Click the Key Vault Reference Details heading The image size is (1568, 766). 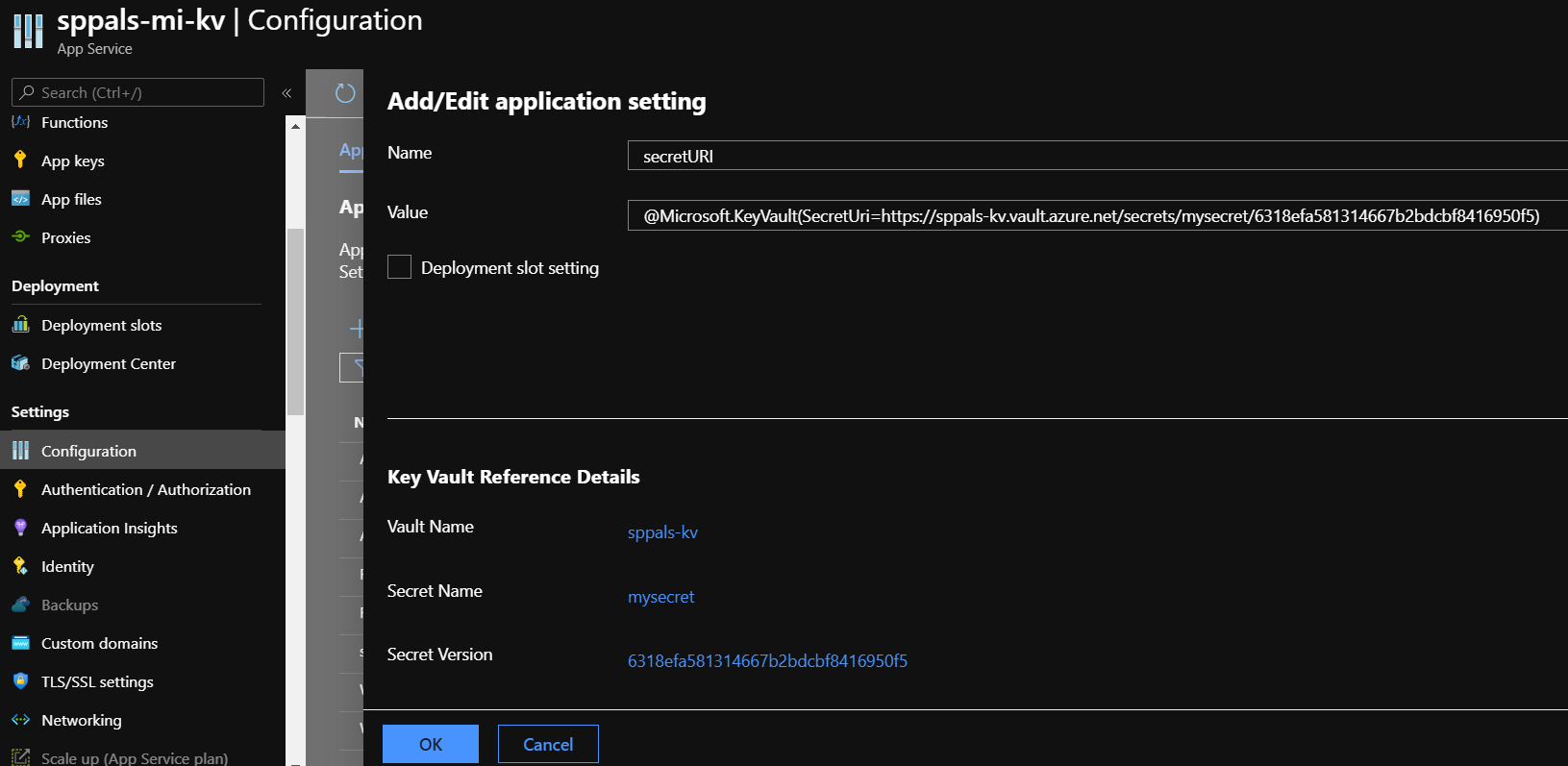pyautogui.click(x=513, y=477)
